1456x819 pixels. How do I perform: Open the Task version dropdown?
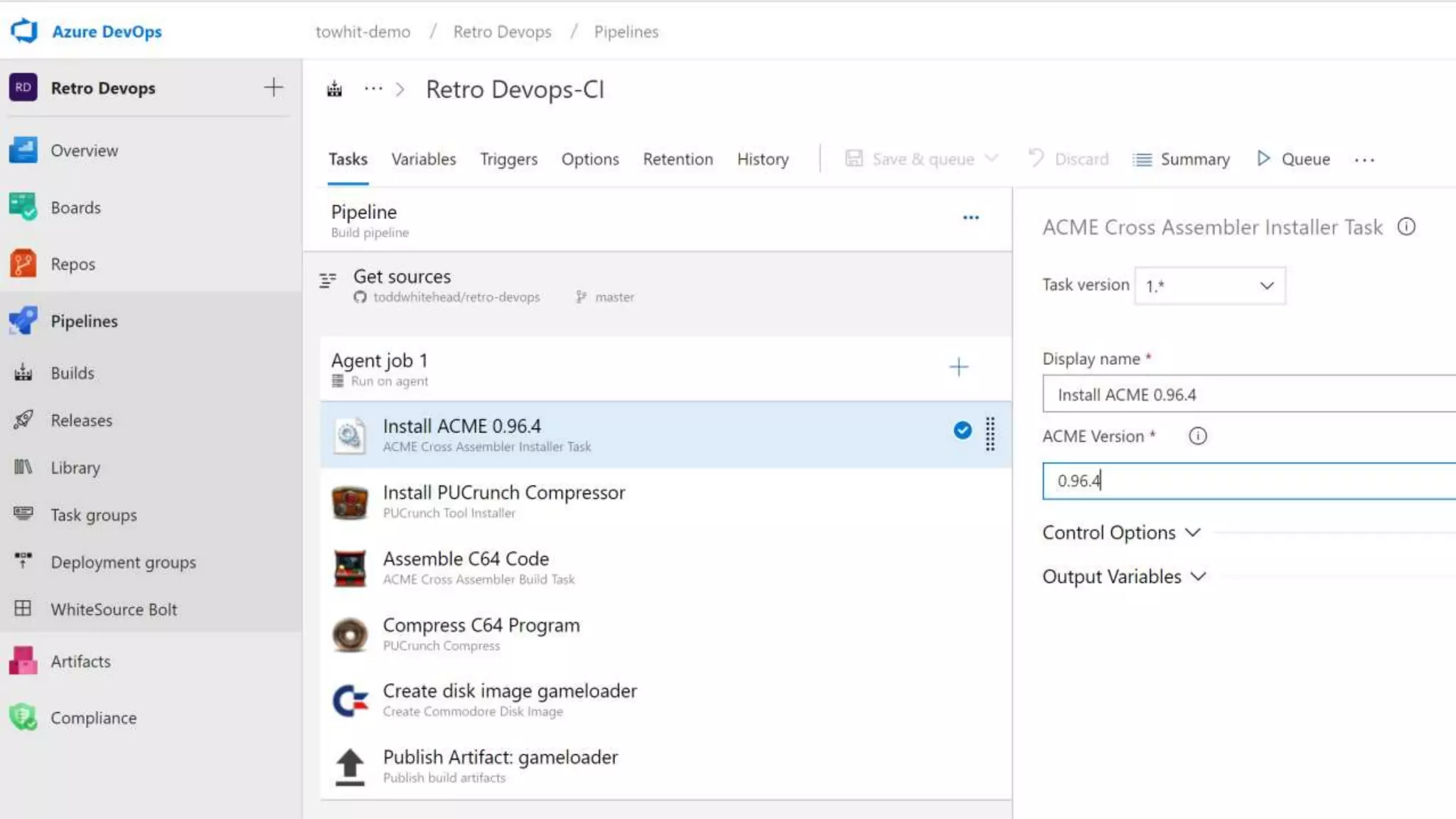pyautogui.click(x=1209, y=286)
